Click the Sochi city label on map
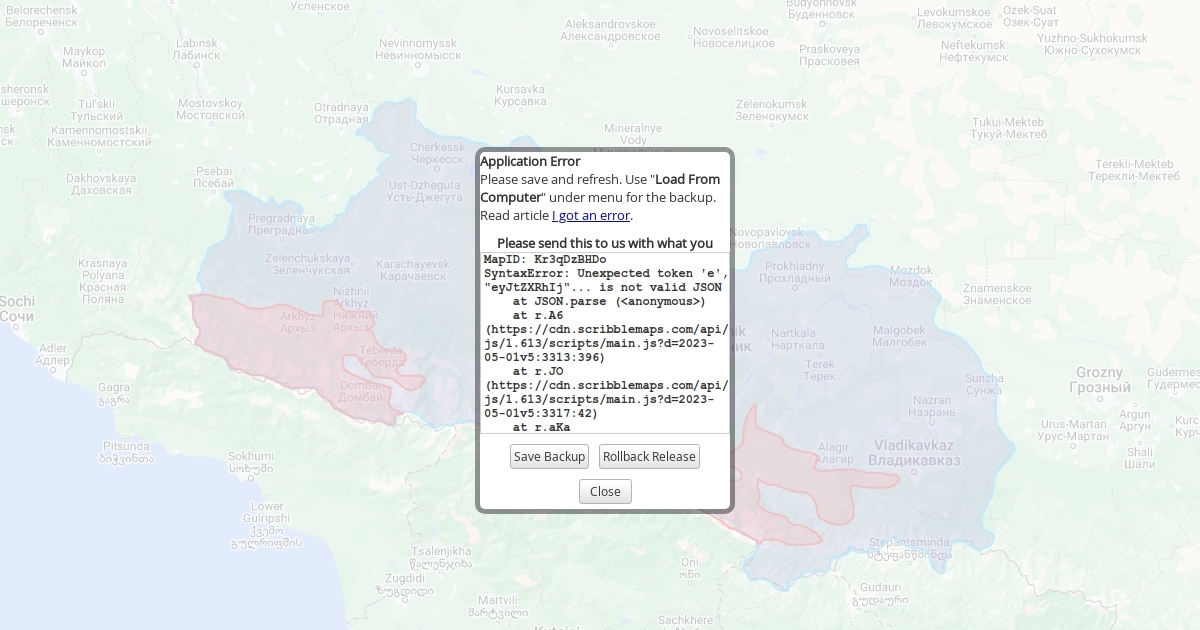 coord(17,308)
